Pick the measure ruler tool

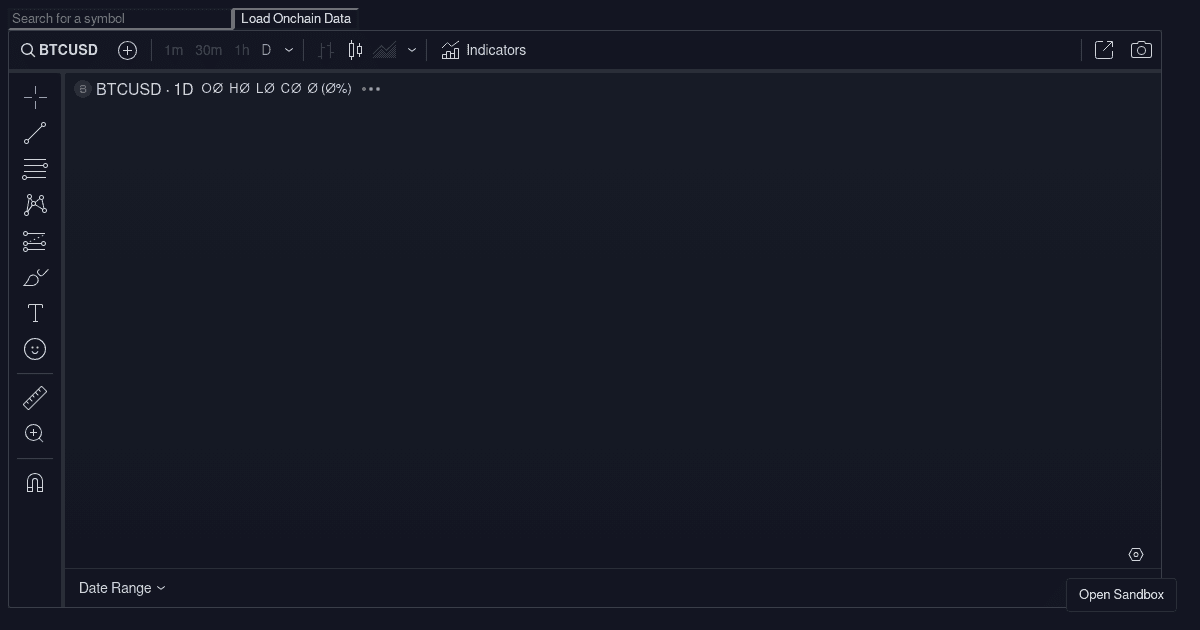pyautogui.click(x=35, y=397)
